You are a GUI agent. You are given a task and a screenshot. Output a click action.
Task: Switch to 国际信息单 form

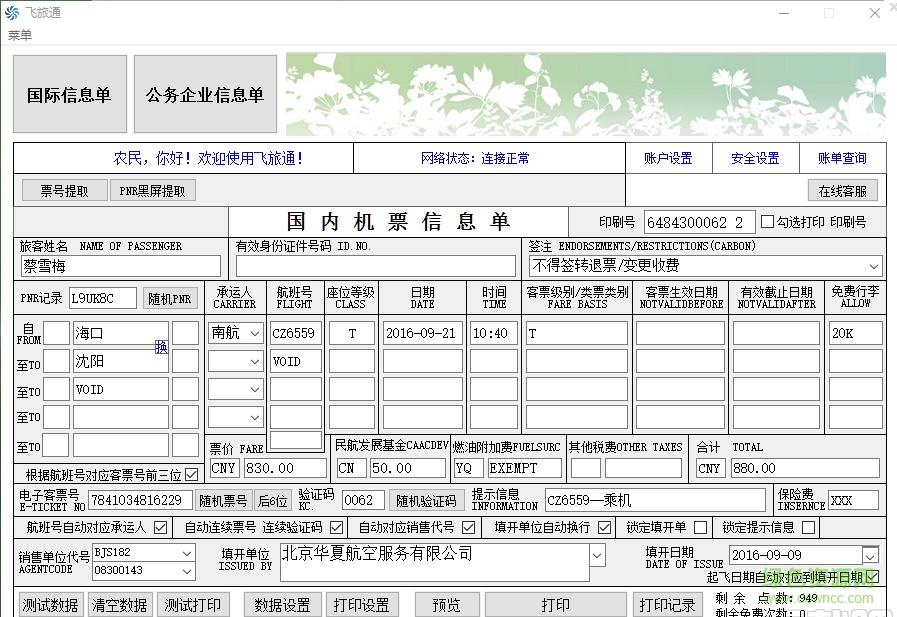[x=69, y=93]
